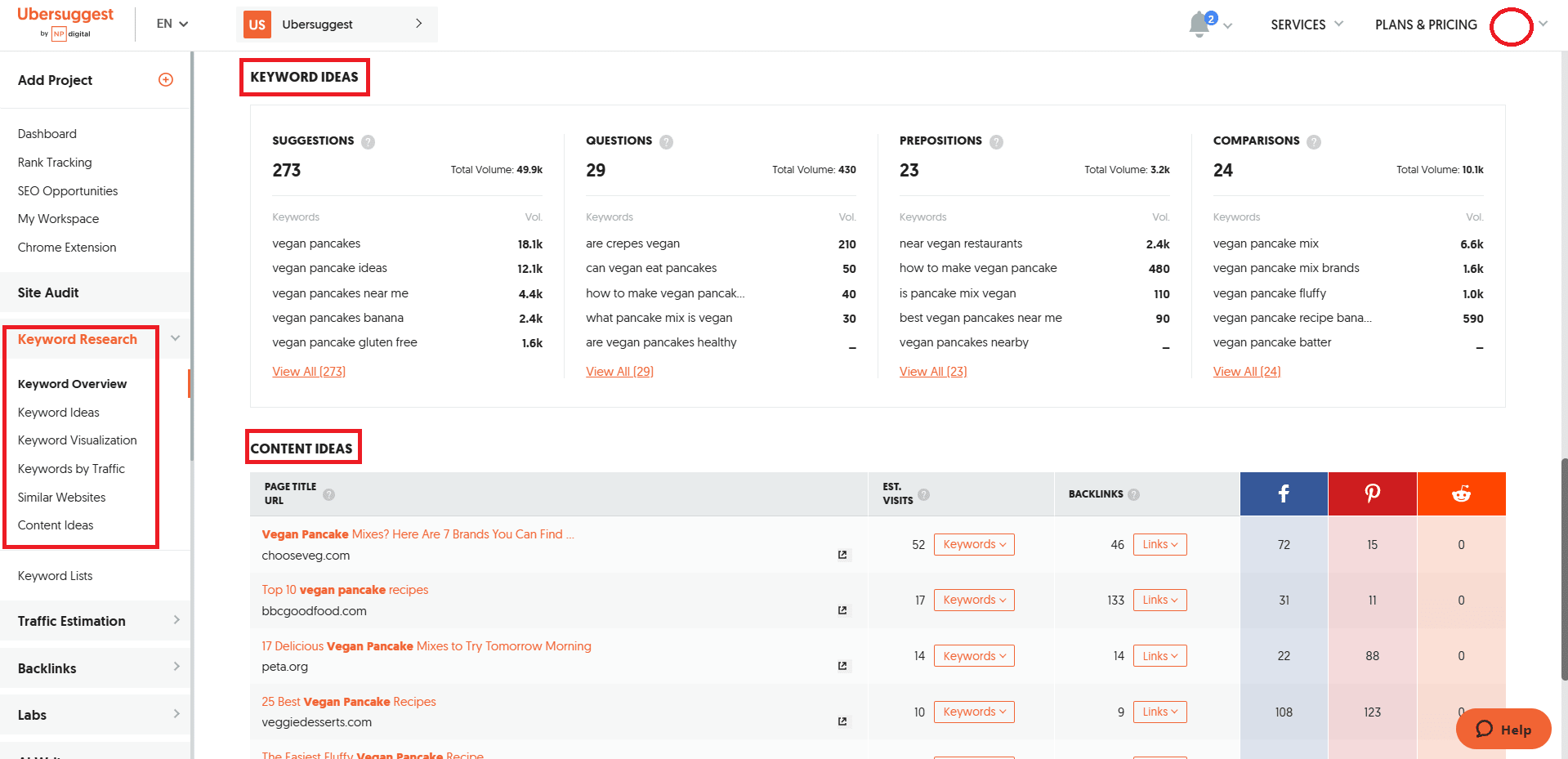Image resolution: width=1568 pixels, height=759 pixels.
Task: Open Links dropdown for chooseveg.com row
Action: (x=1160, y=544)
